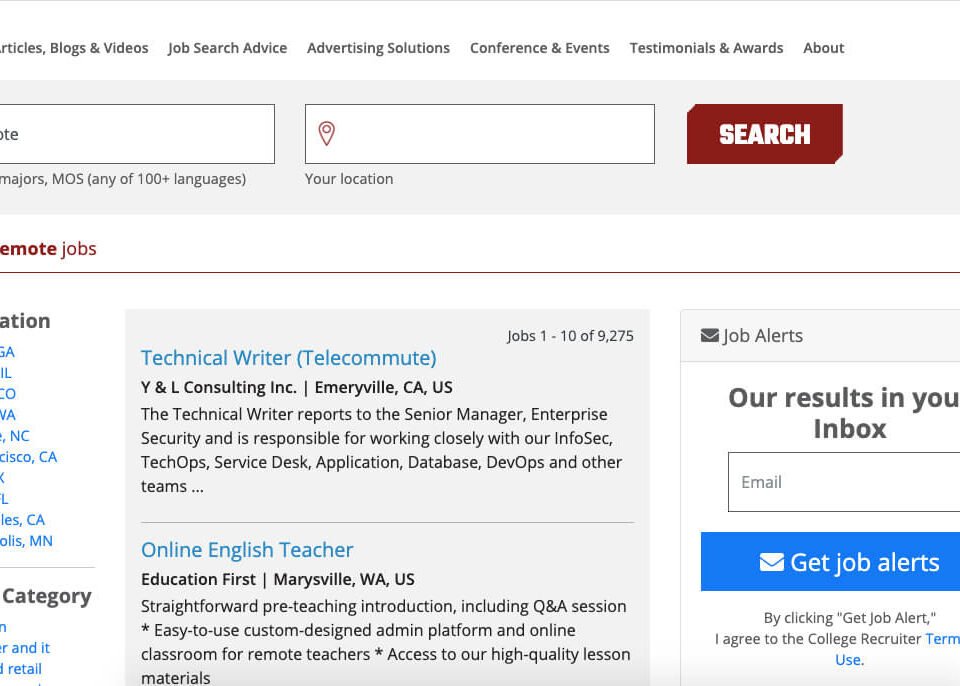Viewport: 960px width, 686px height.
Task: Open the About page
Action: (x=823, y=47)
